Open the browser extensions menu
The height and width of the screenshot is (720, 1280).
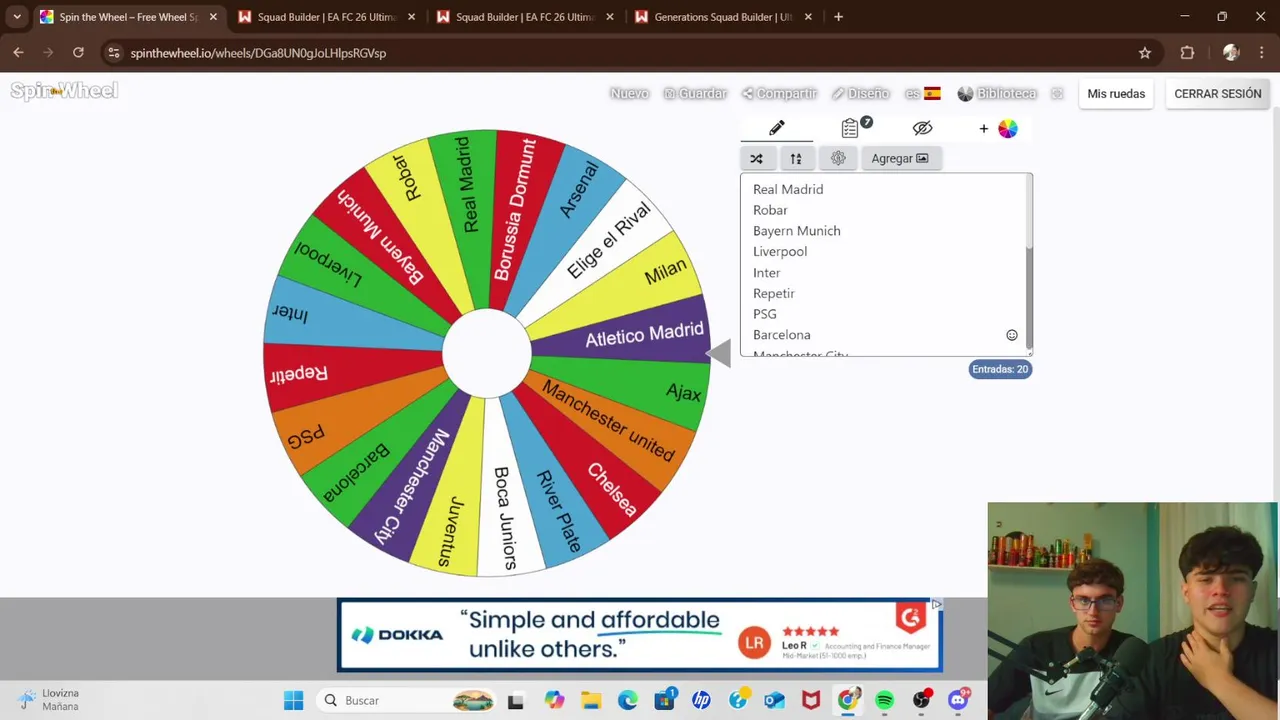(1187, 53)
